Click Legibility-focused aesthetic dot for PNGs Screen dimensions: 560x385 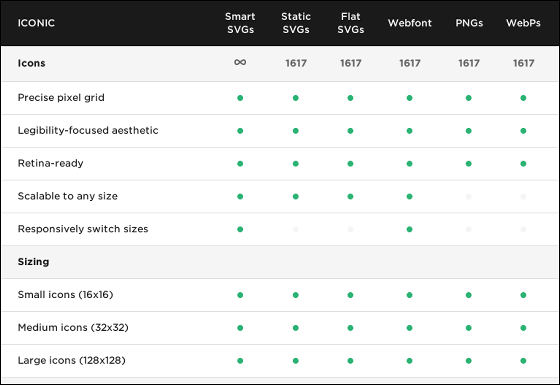[469, 131]
